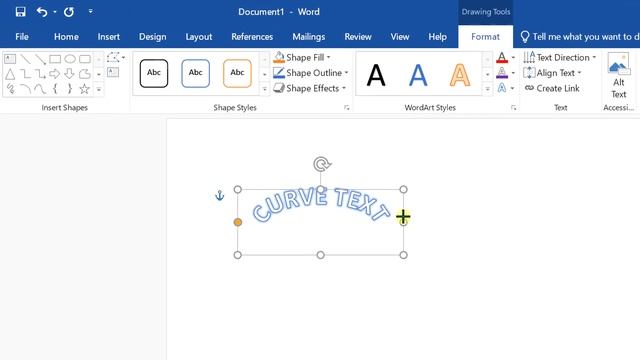Select the Text Box shape in gallery
This screenshot has width=640, height=360.
click(10, 59)
